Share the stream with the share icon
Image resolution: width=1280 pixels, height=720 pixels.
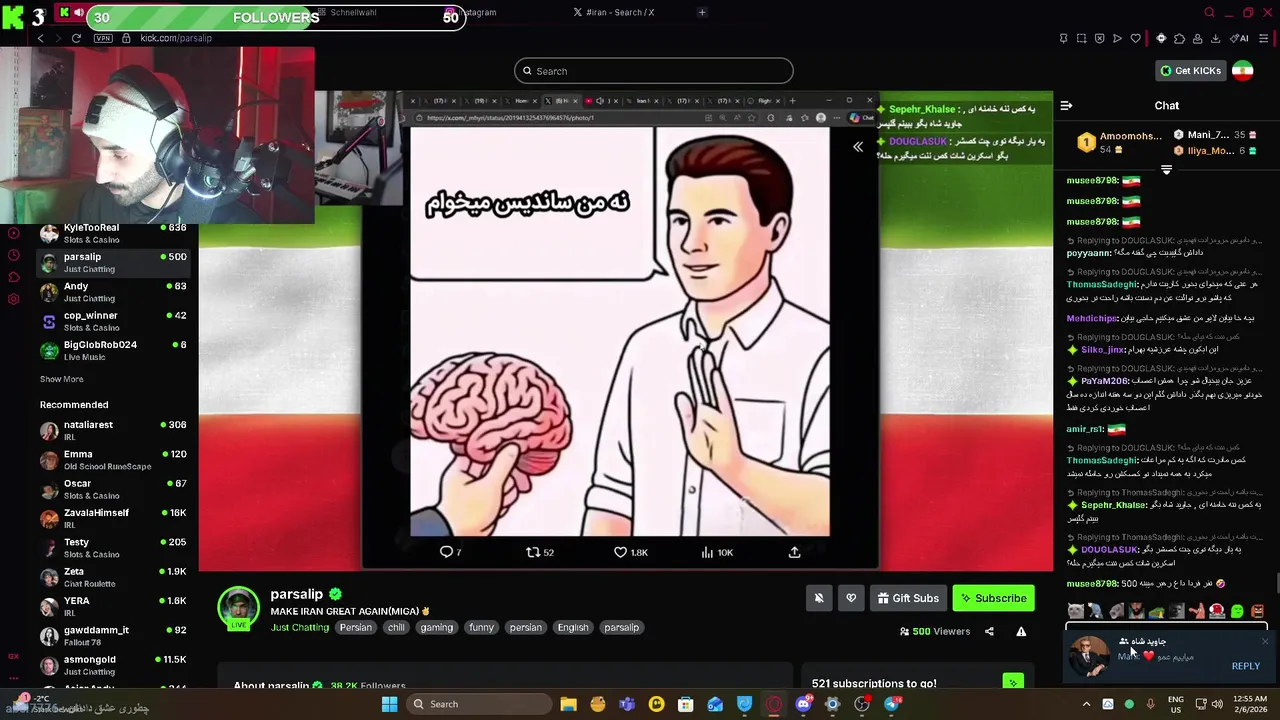pos(989,631)
